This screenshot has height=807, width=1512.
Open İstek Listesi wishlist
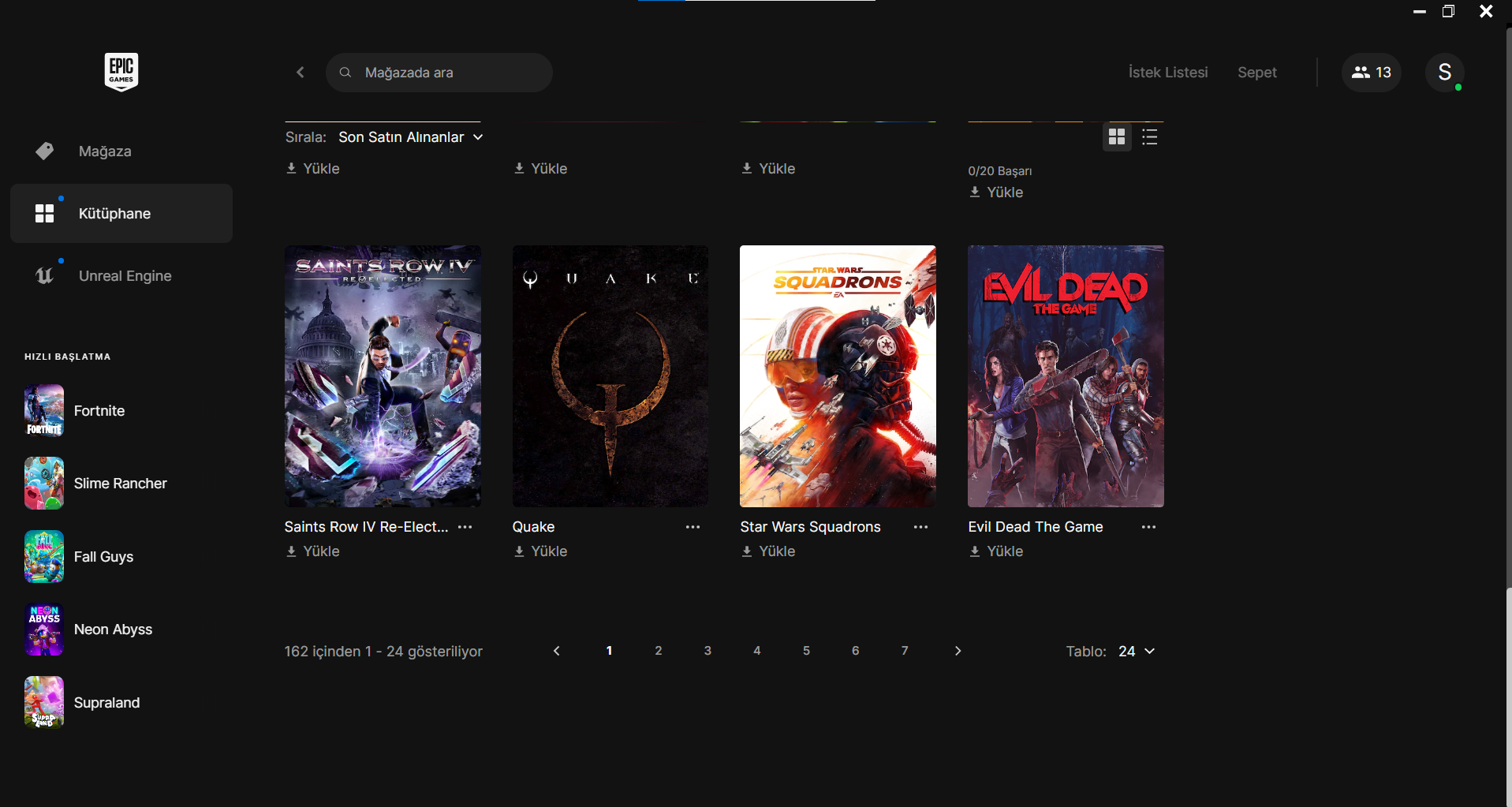click(x=1168, y=73)
